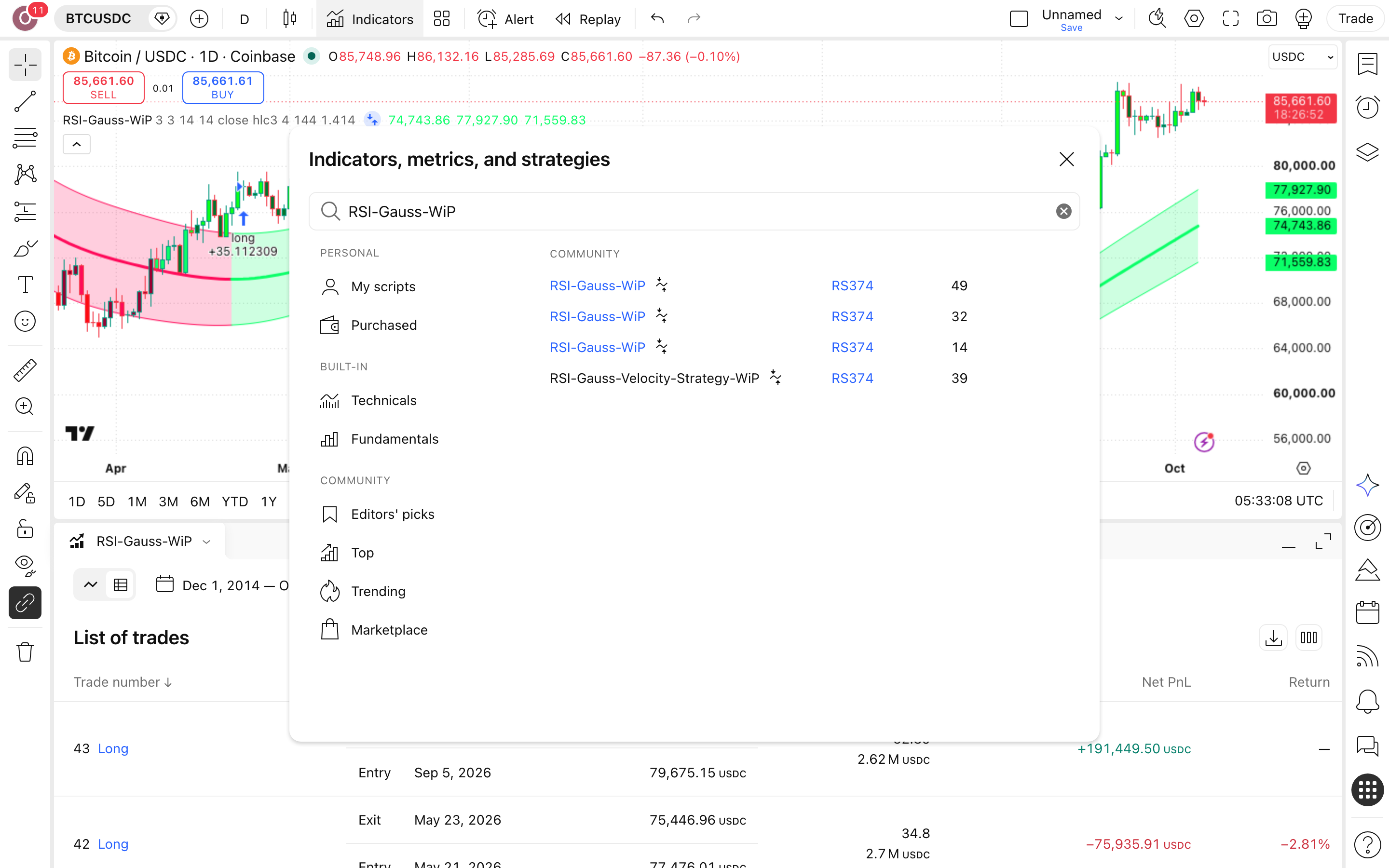Open the Unnamed layout dropdown arrow

point(1118,18)
